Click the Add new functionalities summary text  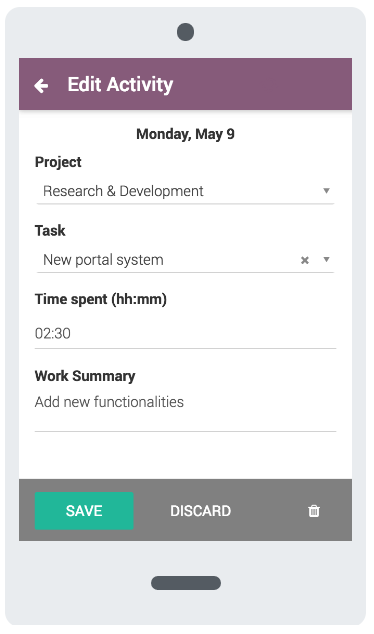[109, 402]
